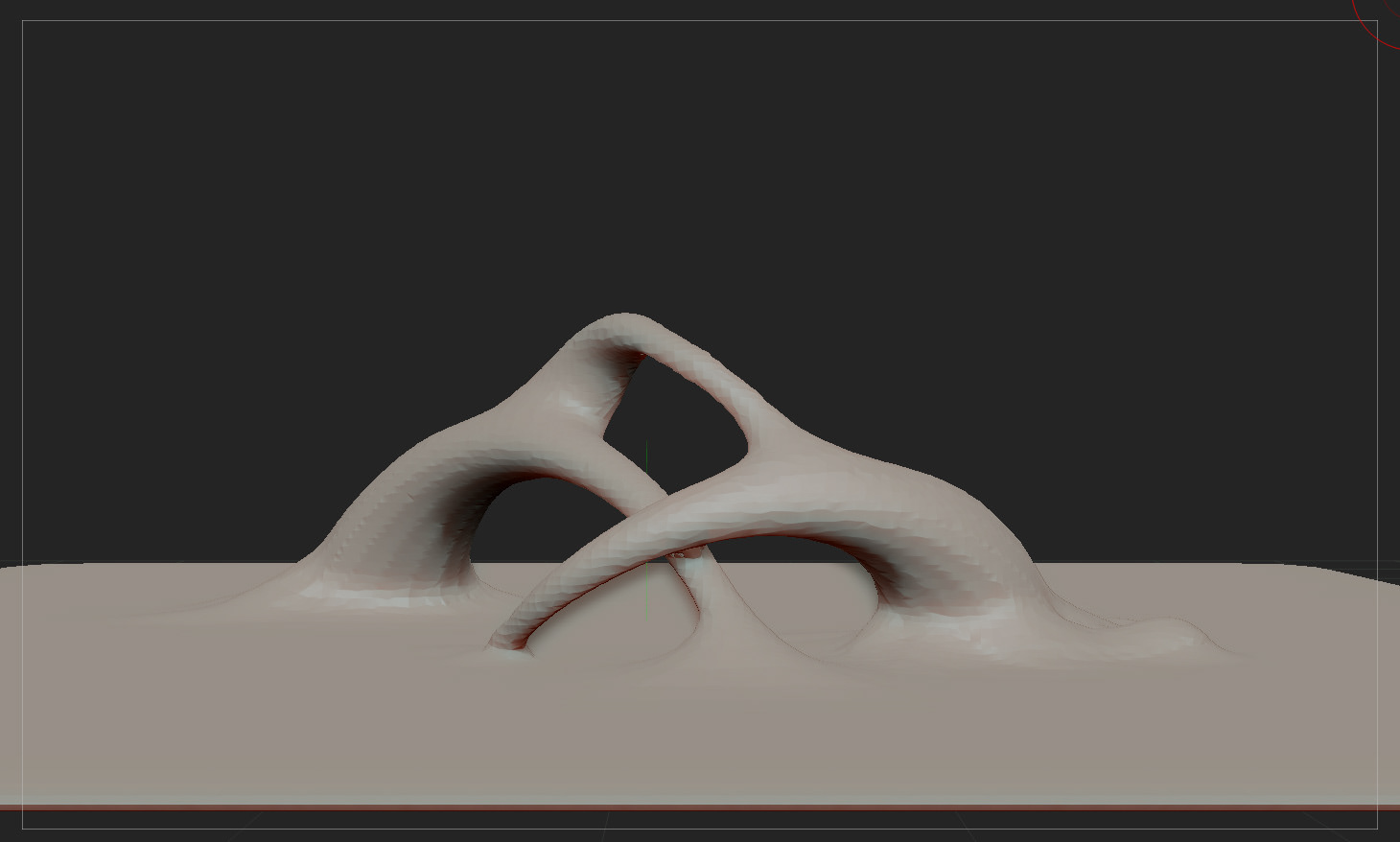Click the bottom-right corner of canvas frame
The height and width of the screenshot is (842, 1400).
coord(1377,829)
